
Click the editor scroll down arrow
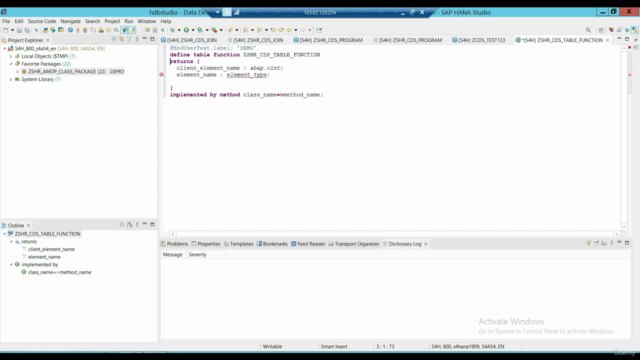pyautogui.click(x=624, y=227)
